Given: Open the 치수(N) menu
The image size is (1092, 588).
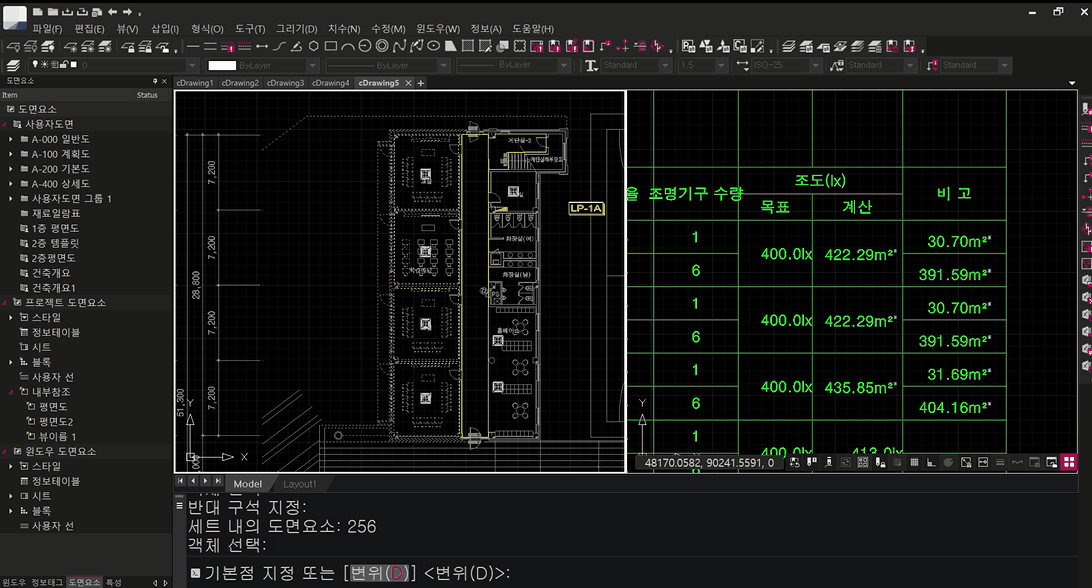Looking at the screenshot, I should click(x=344, y=29).
